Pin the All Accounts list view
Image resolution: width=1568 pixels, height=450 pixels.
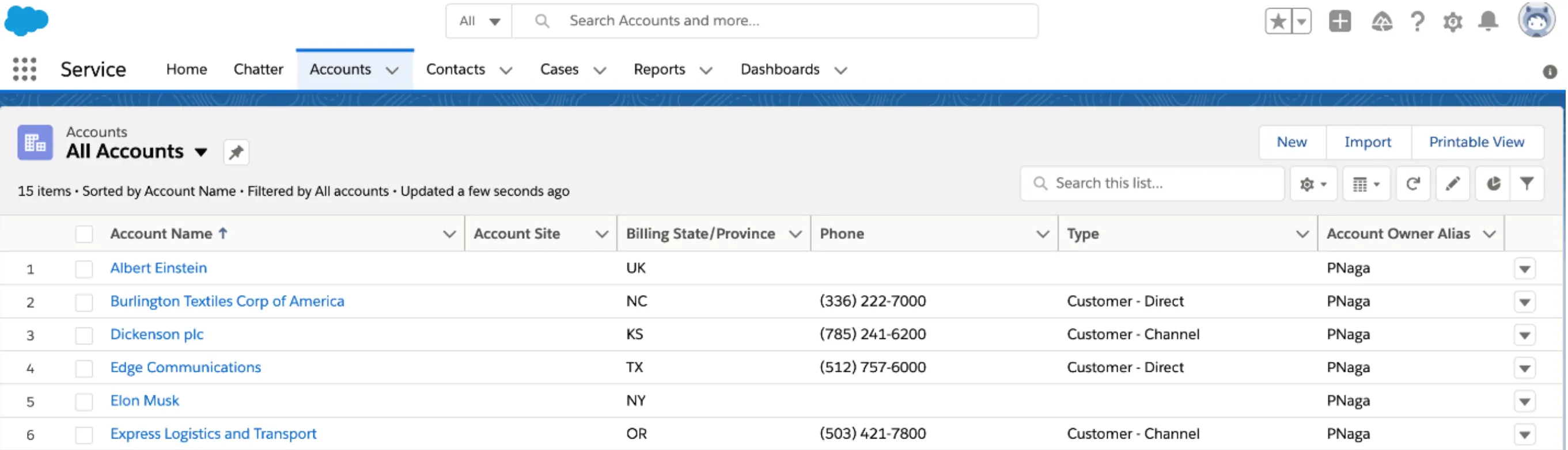point(236,152)
